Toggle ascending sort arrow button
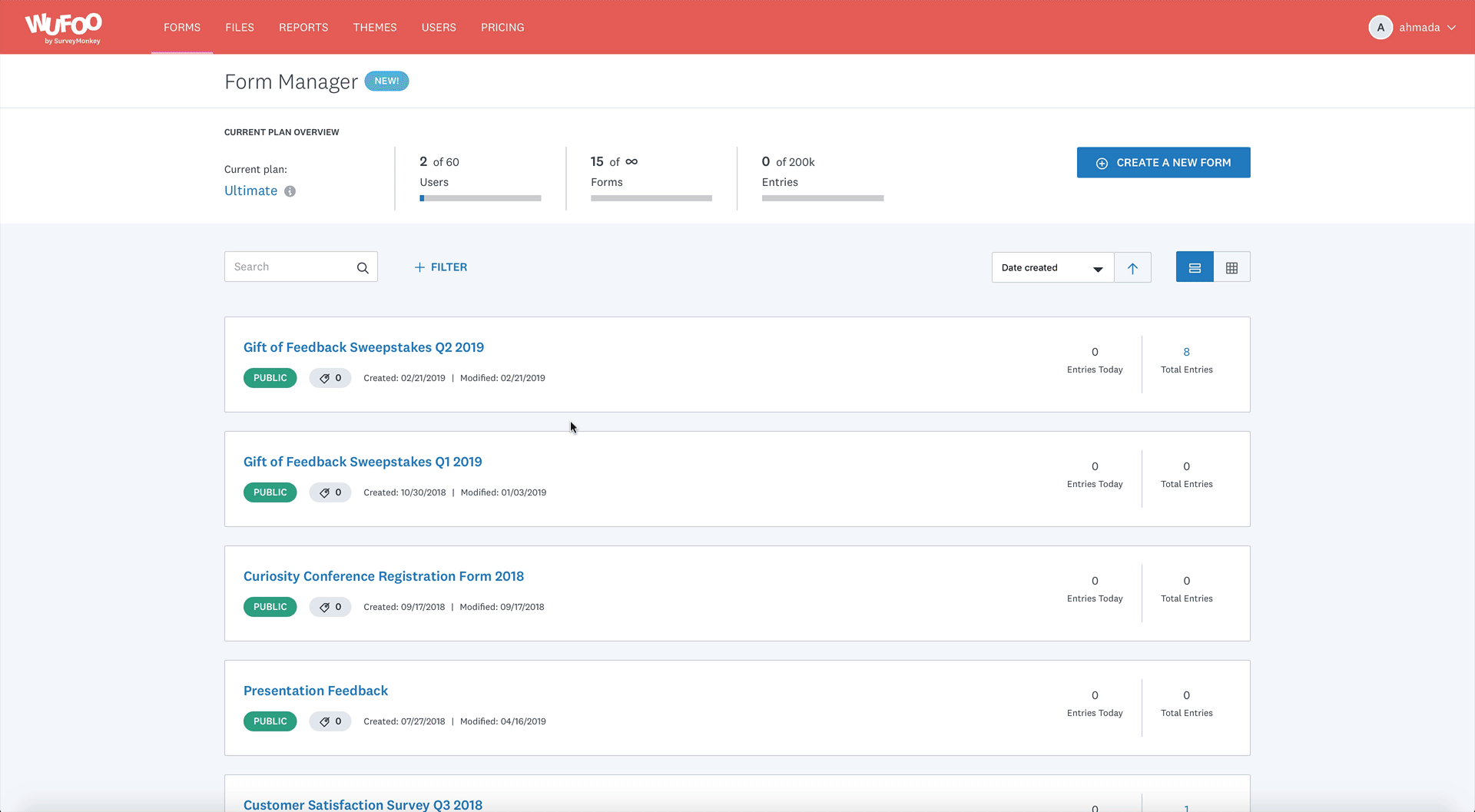This screenshot has height=812, width=1475. (x=1132, y=268)
